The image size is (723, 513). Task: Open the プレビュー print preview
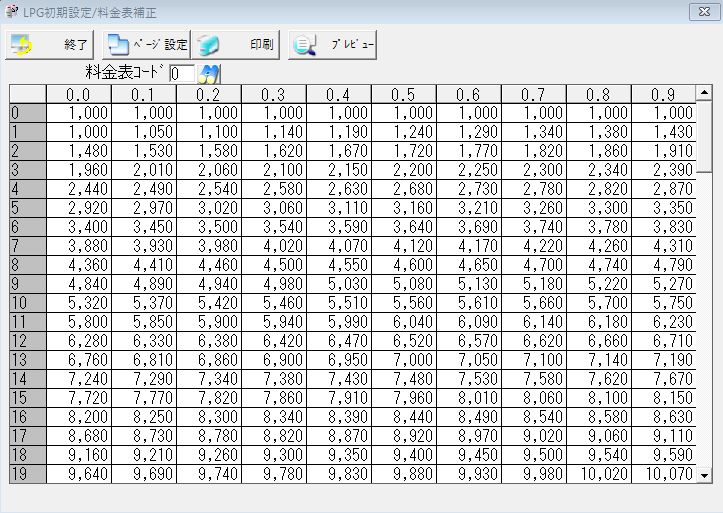point(333,45)
